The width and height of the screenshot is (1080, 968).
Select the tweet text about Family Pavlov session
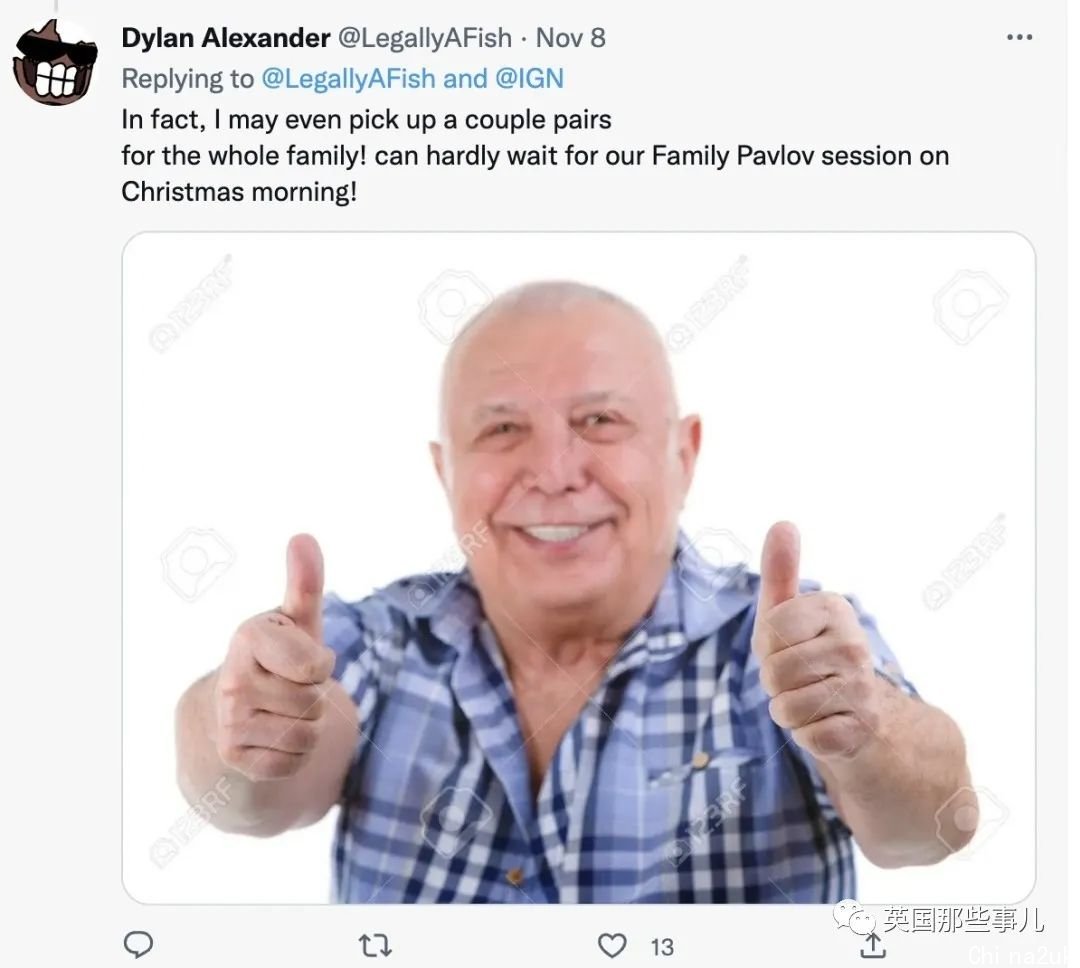point(534,156)
